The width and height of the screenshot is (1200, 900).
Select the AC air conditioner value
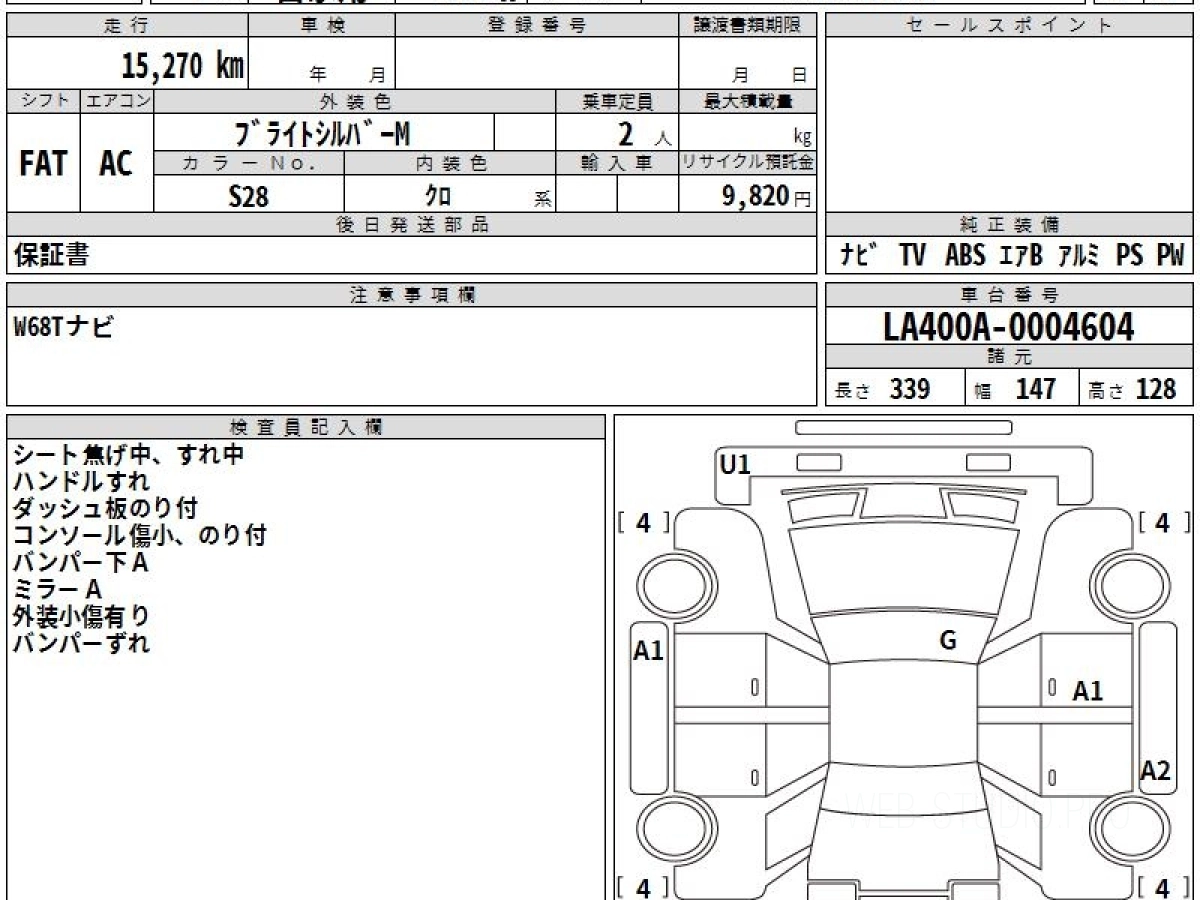click(116, 163)
